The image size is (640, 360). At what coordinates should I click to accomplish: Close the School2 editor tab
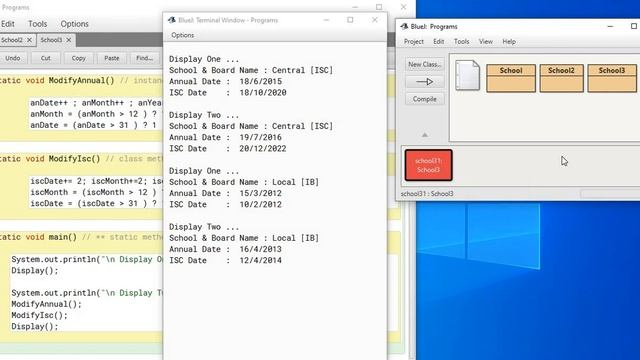coord(29,40)
